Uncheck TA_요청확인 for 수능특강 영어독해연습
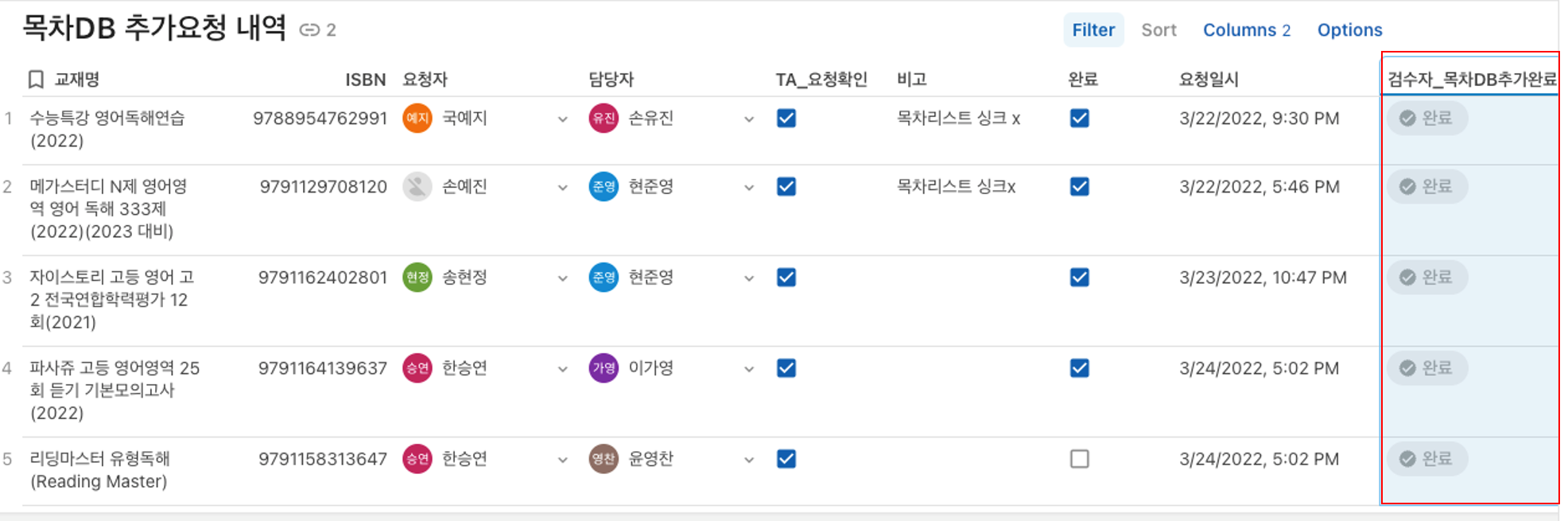This screenshot has width=1568, height=521. (x=786, y=119)
